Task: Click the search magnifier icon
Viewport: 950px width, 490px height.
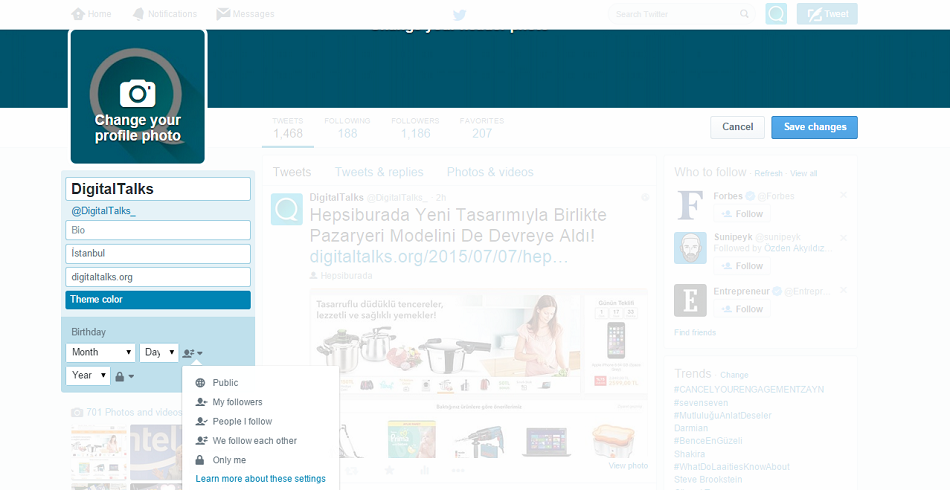Action: pos(744,14)
